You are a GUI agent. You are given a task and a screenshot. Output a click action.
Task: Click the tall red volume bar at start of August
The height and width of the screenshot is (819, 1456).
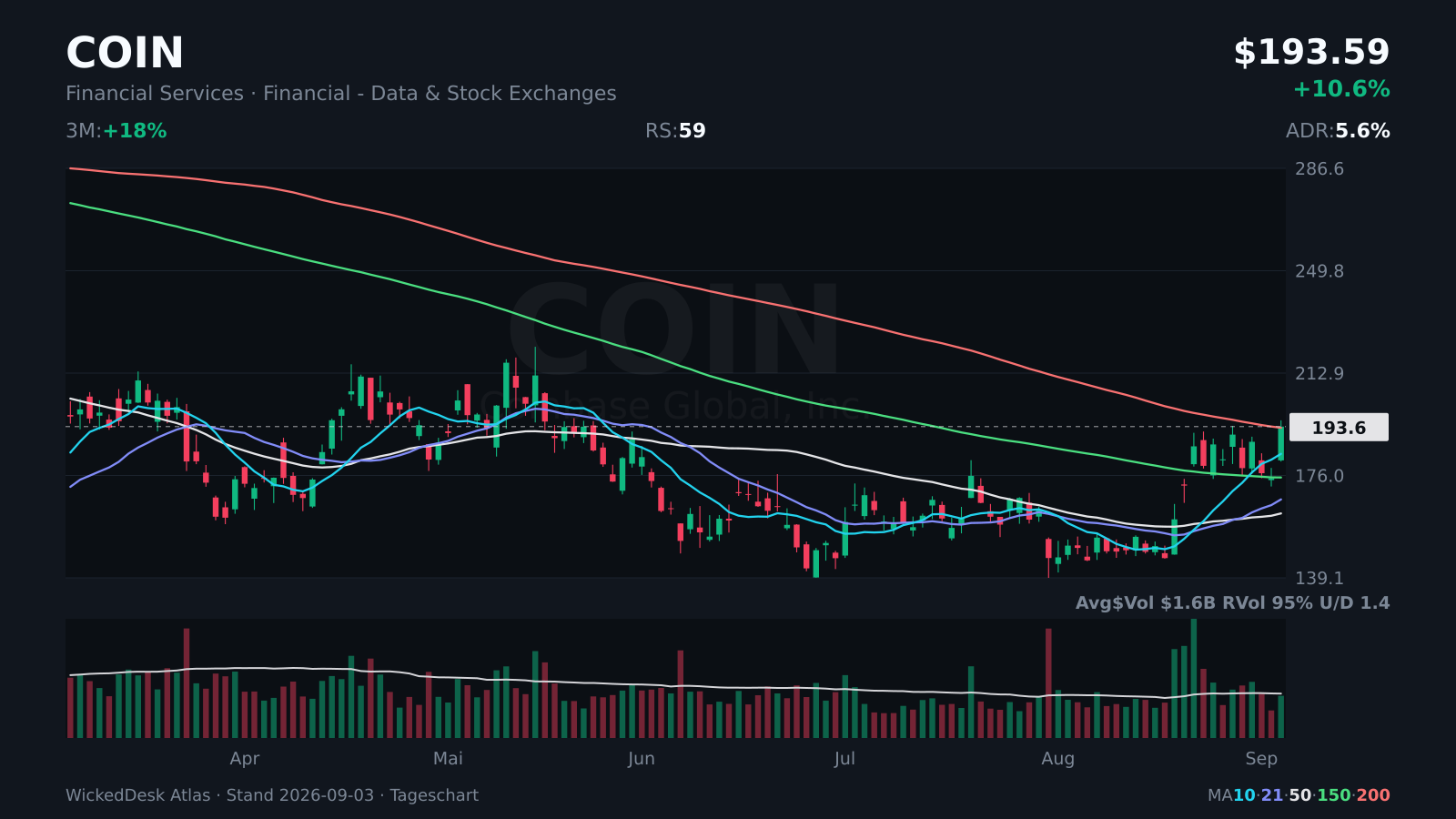point(1048,683)
